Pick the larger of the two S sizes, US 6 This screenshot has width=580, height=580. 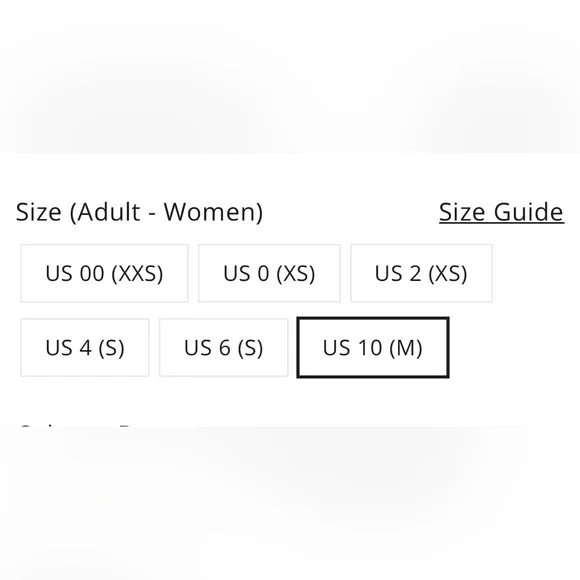223,347
